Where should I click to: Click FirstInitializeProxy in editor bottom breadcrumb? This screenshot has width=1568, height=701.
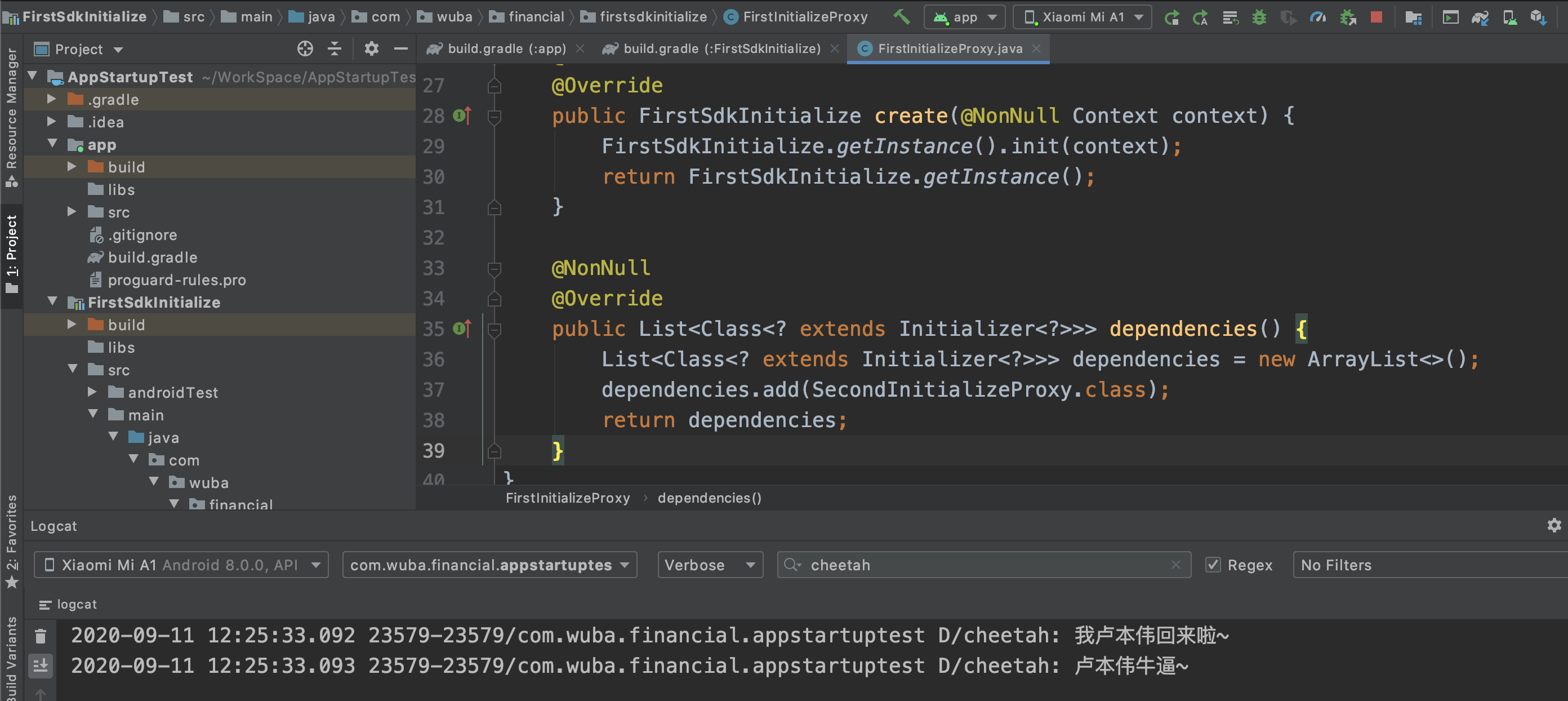click(x=567, y=498)
